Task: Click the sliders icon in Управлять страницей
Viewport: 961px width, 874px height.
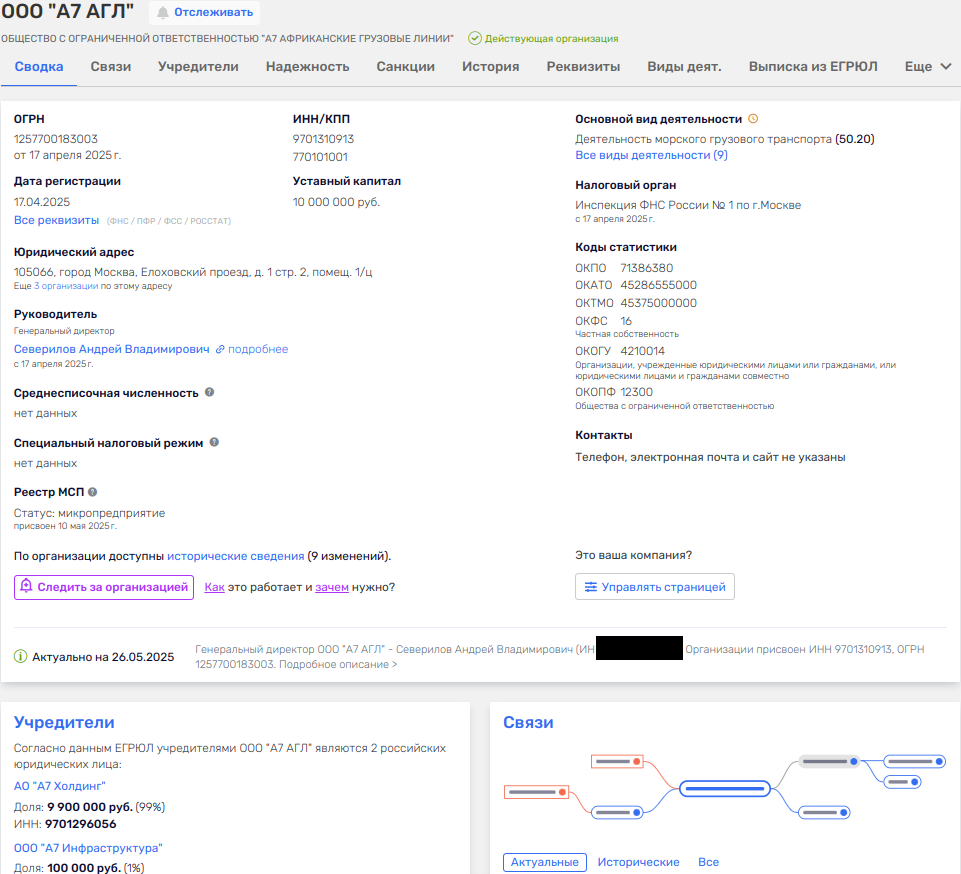Action: click(x=590, y=587)
